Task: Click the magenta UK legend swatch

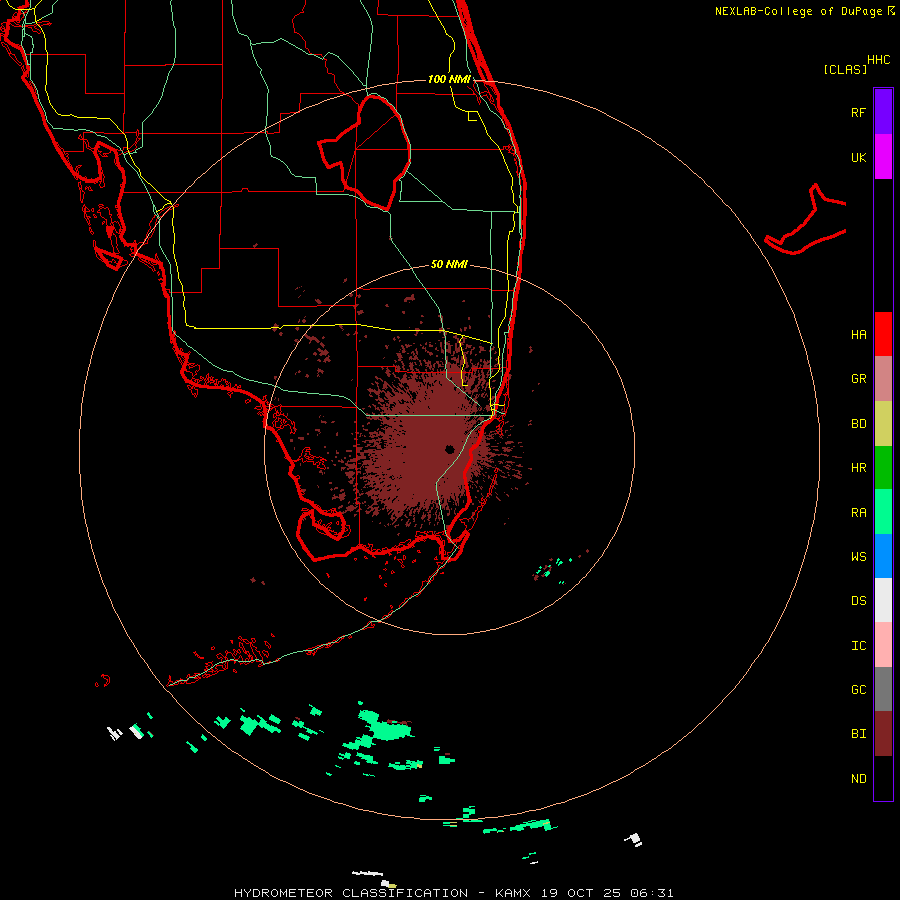Action: click(883, 157)
